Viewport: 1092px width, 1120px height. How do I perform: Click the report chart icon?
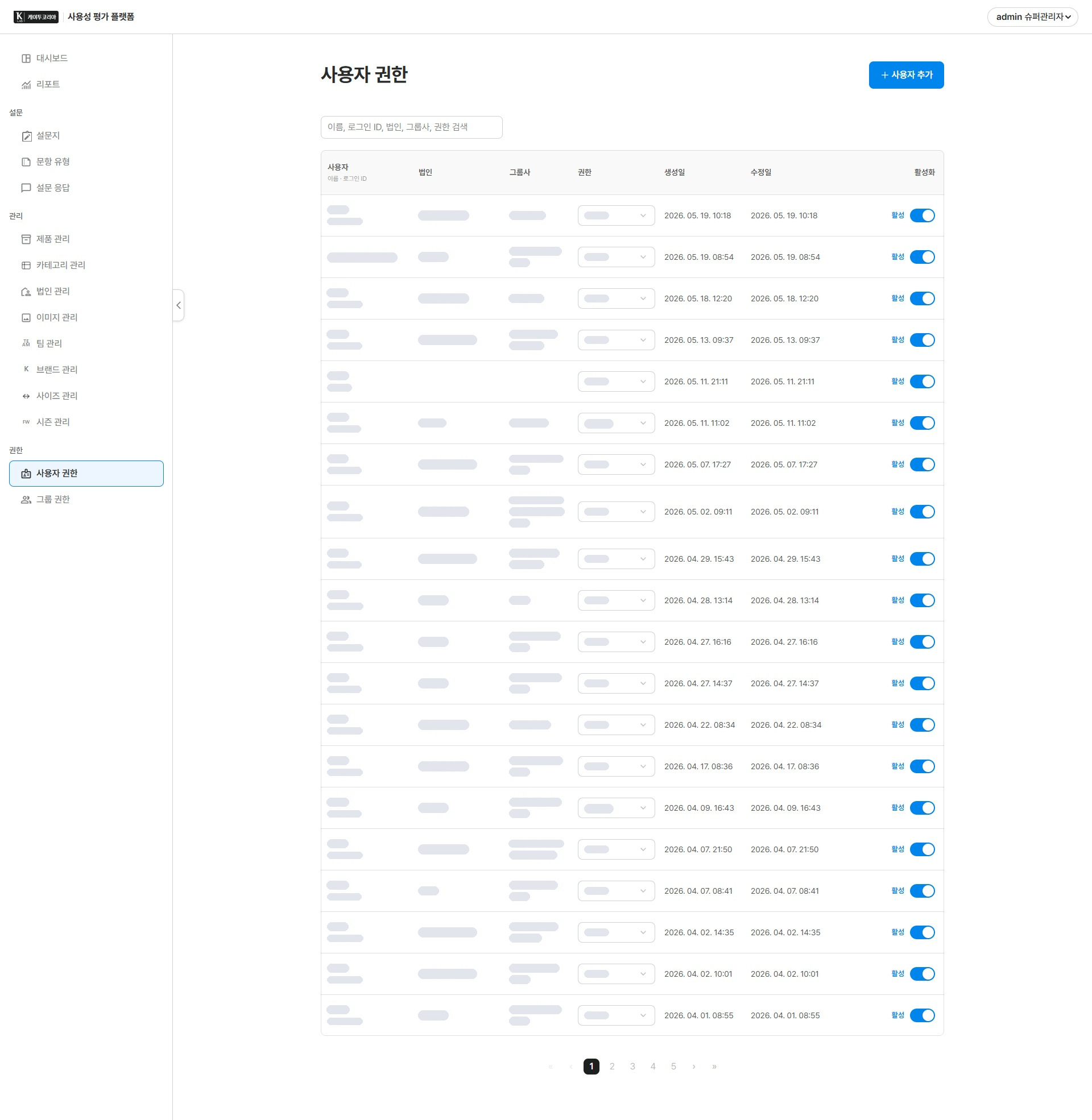tap(26, 85)
